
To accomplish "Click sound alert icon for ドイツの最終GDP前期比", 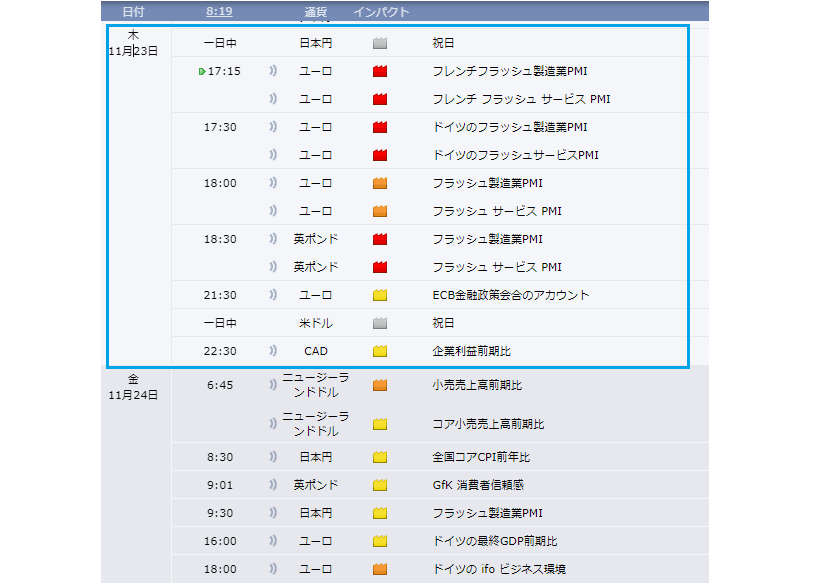I will 273,541.
